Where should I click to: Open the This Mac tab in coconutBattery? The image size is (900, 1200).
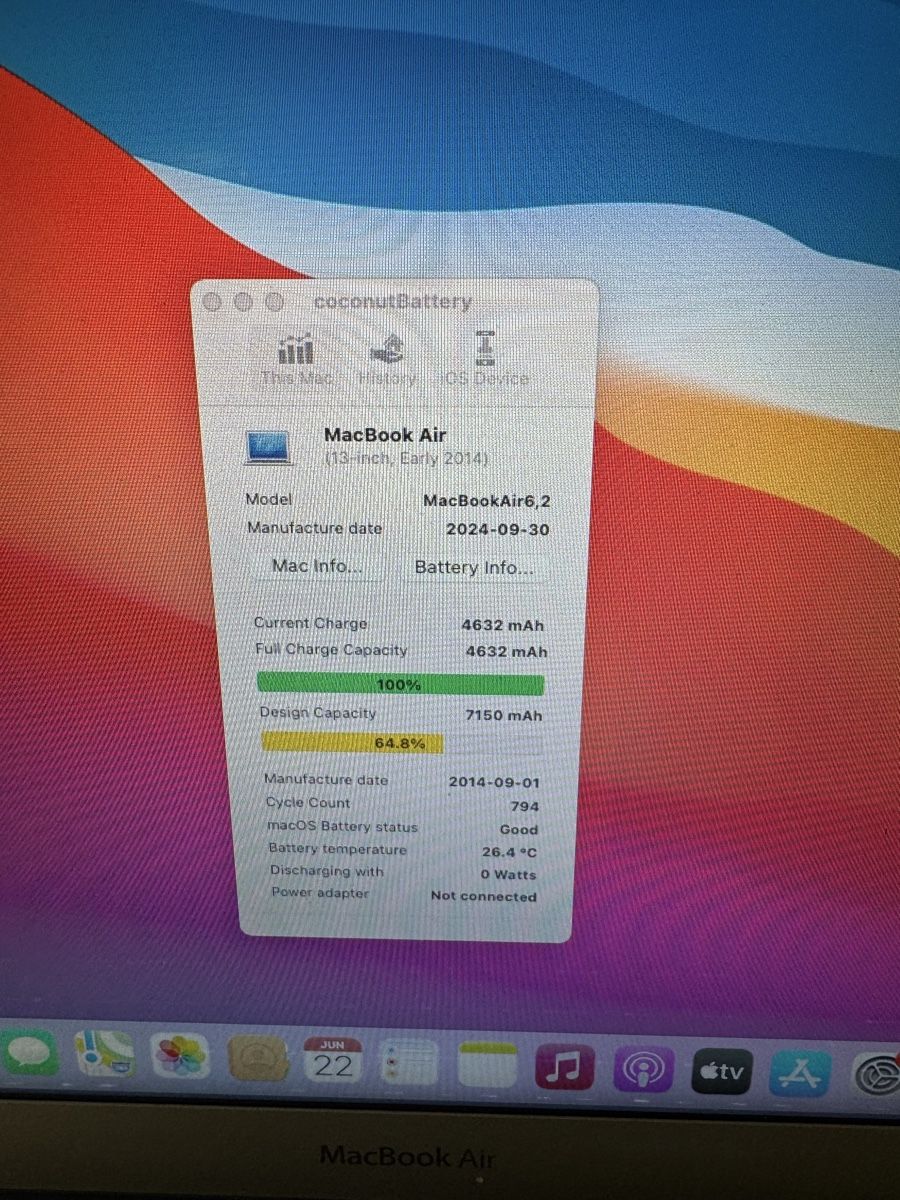pos(295,361)
